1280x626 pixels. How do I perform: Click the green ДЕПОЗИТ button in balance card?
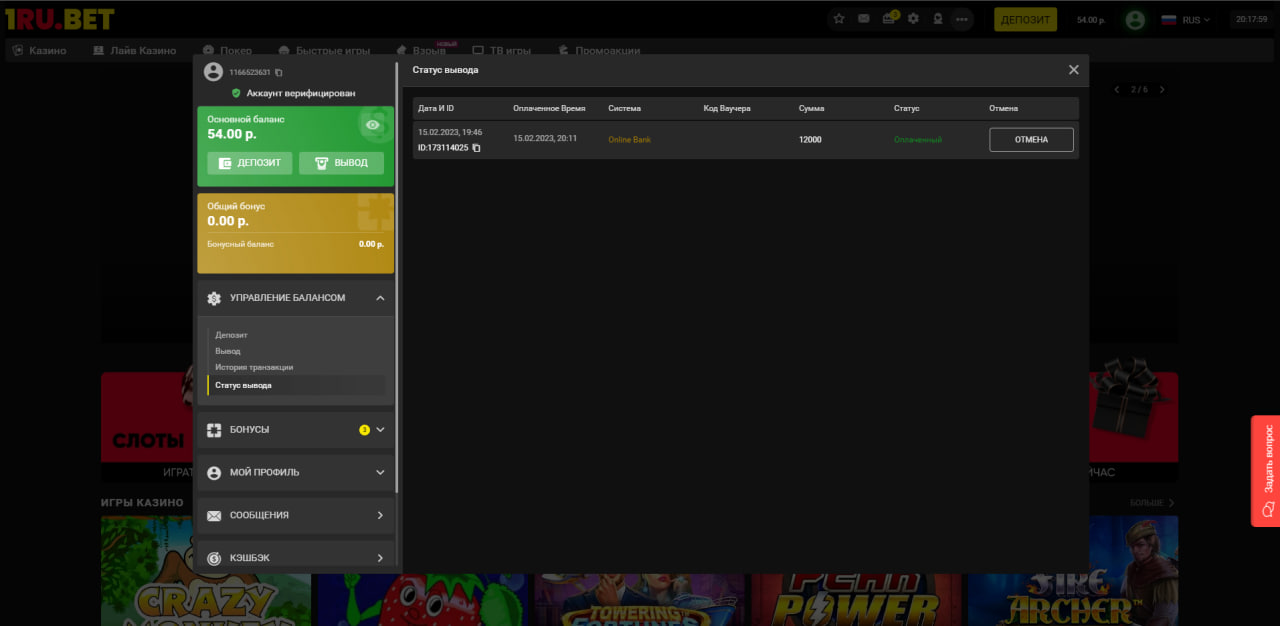pyautogui.click(x=250, y=163)
